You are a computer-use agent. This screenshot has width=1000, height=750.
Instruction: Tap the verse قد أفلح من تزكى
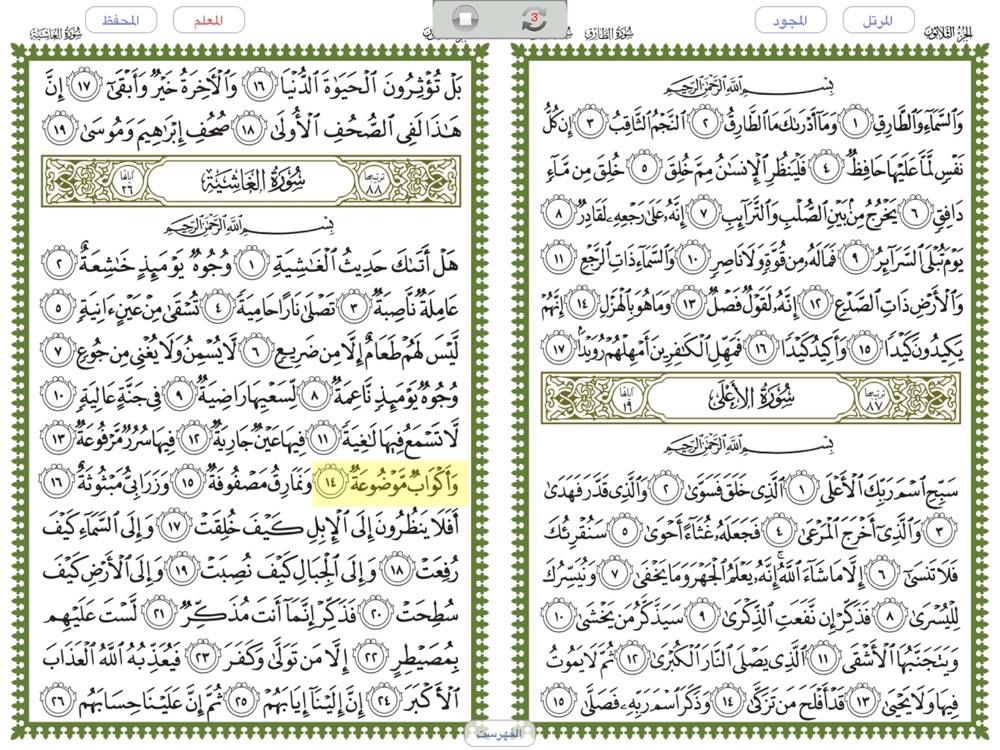pyautogui.click(x=797, y=702)
